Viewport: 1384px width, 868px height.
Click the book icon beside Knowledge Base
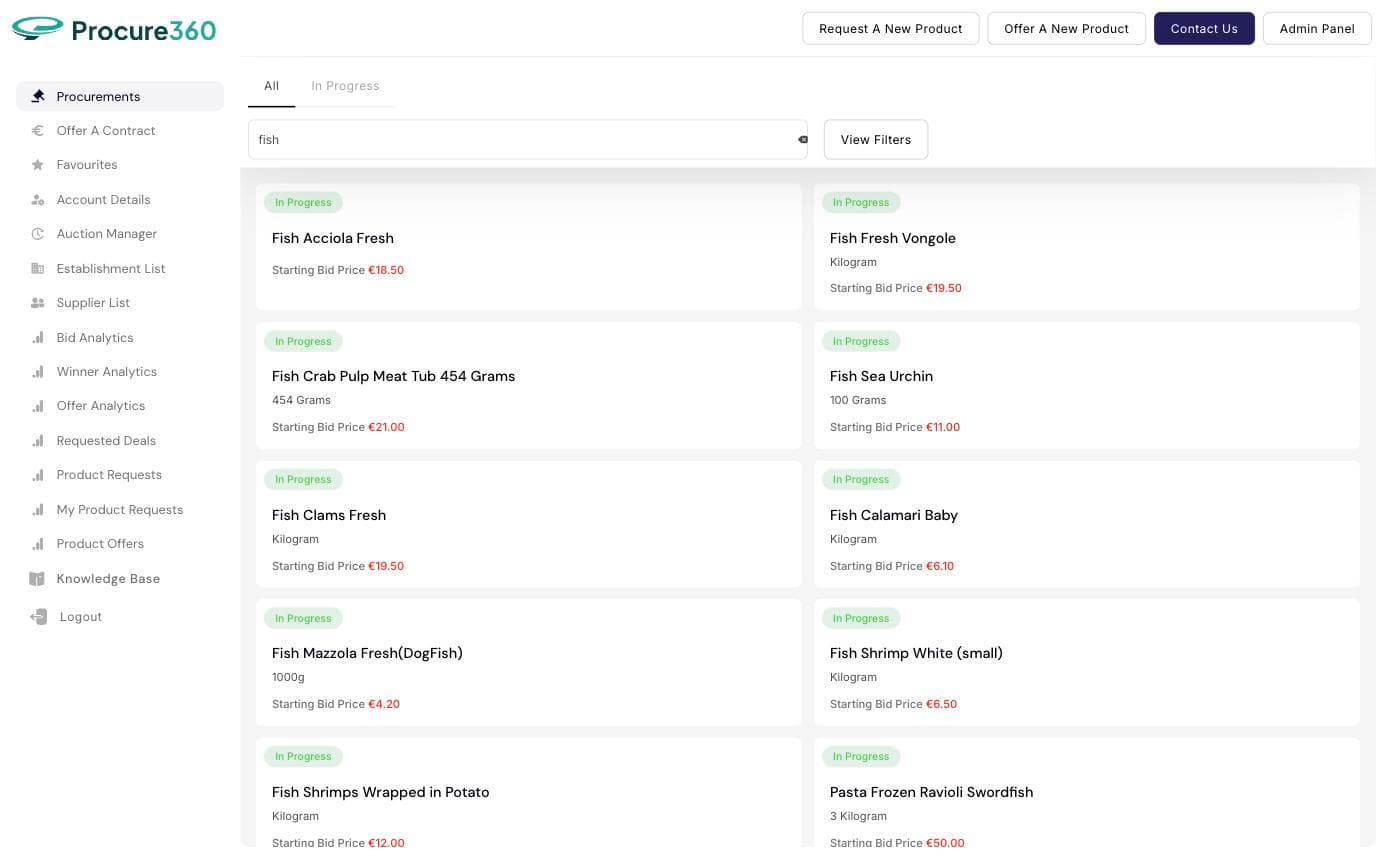pos(37,579)
